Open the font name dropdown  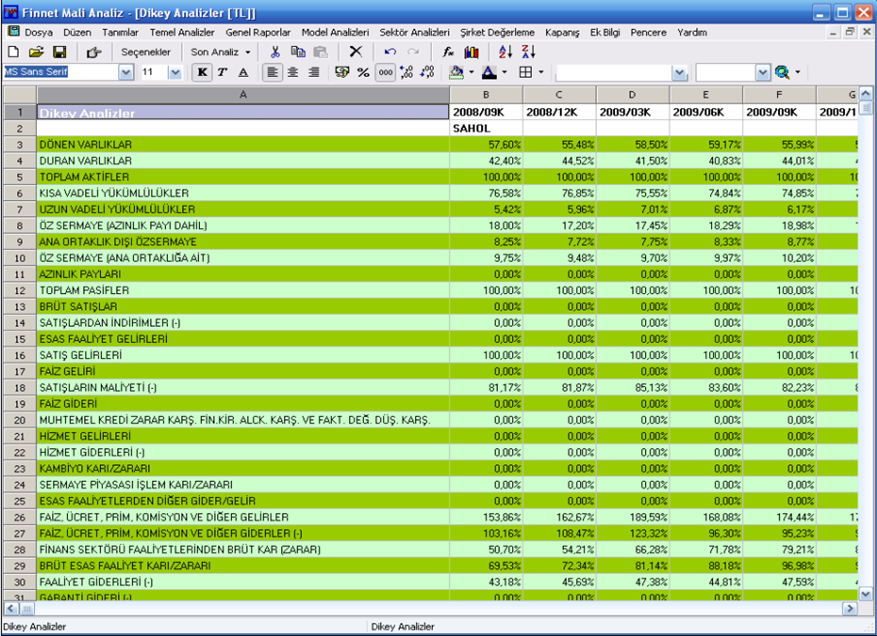126,72
